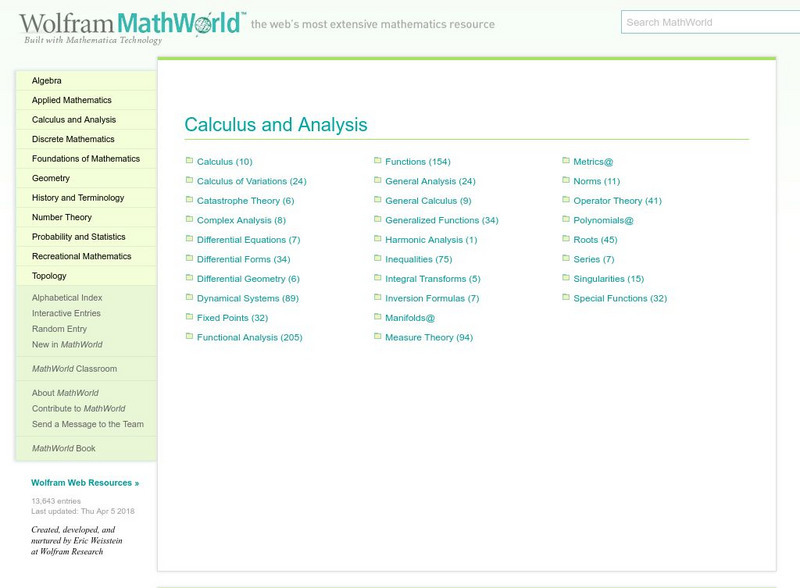Viewport: 800px width, 588px height.
Task: Click the folder icon beside Metrics@
Action: (x=565, y=161)
